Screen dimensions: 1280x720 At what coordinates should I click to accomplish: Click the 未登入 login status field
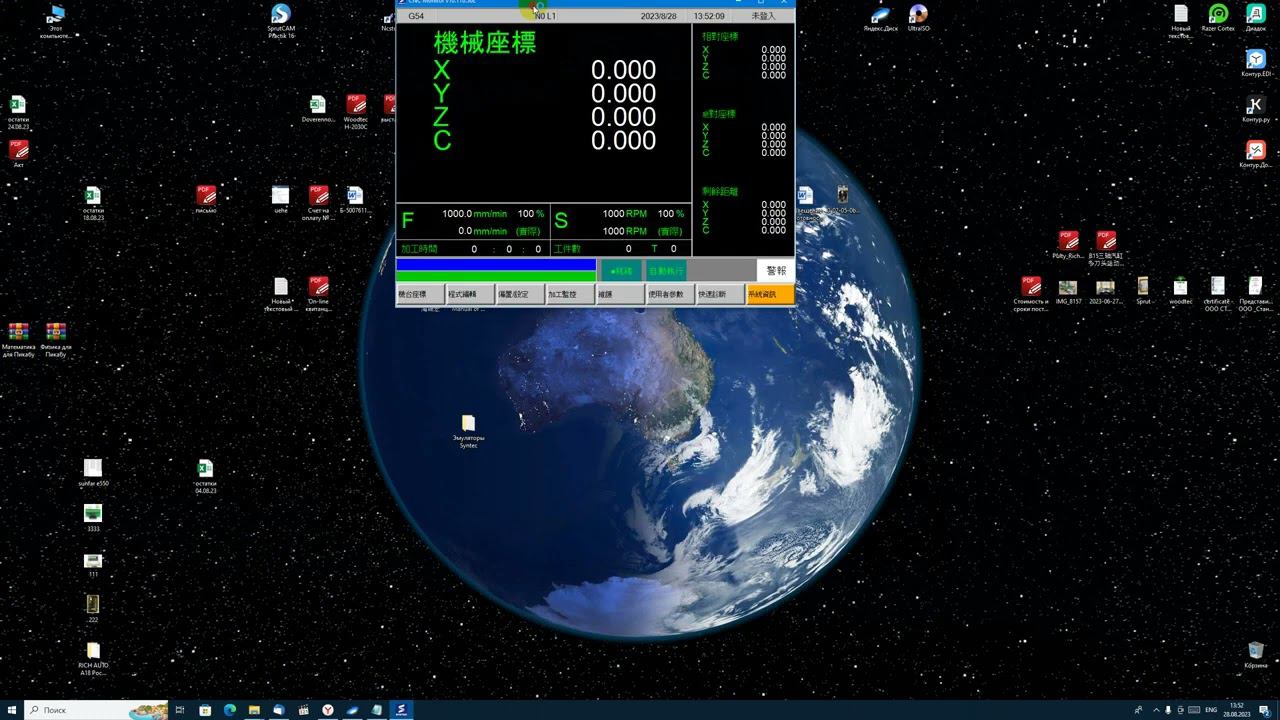point(764,16)
